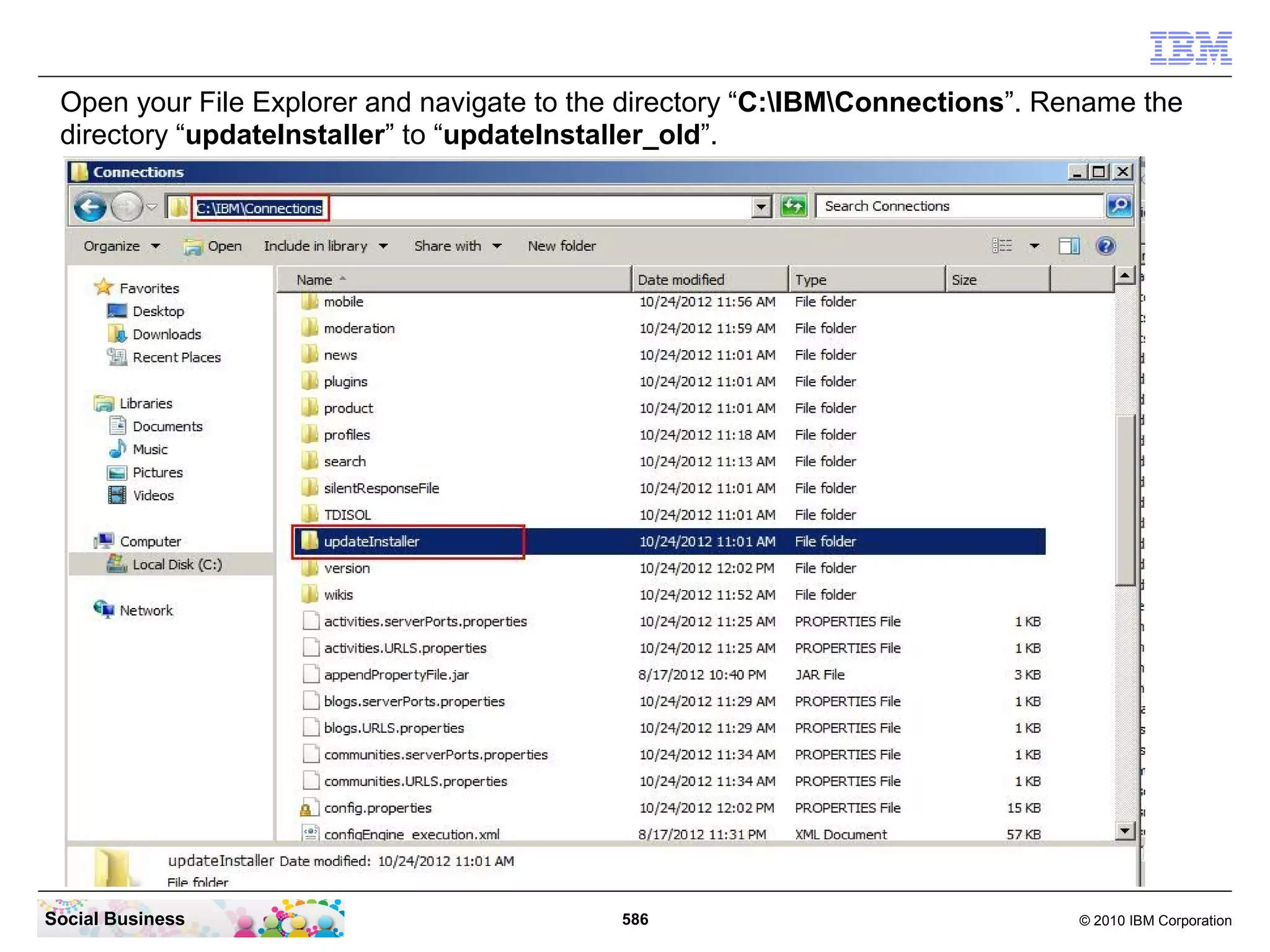Click the moderation folder icon
This screenshot has height=952, width=1270.
point(309,328)
